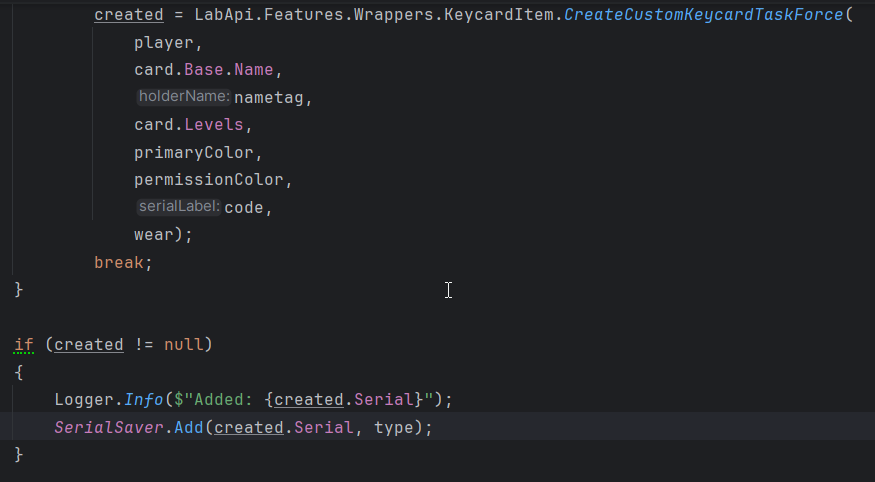
Task: Click the underlined 'if' keyword
Action: click(23, 345)
